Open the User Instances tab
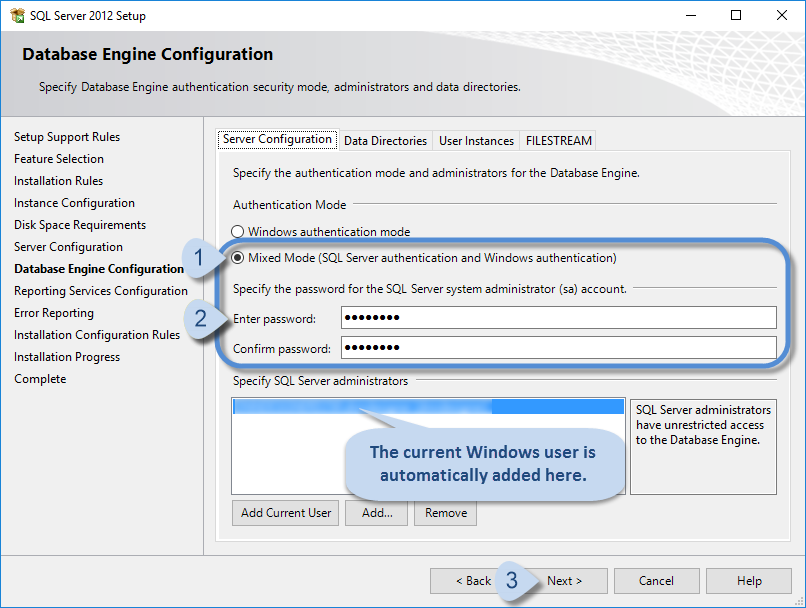Screen dimensions: 806x608 point(476,141)
